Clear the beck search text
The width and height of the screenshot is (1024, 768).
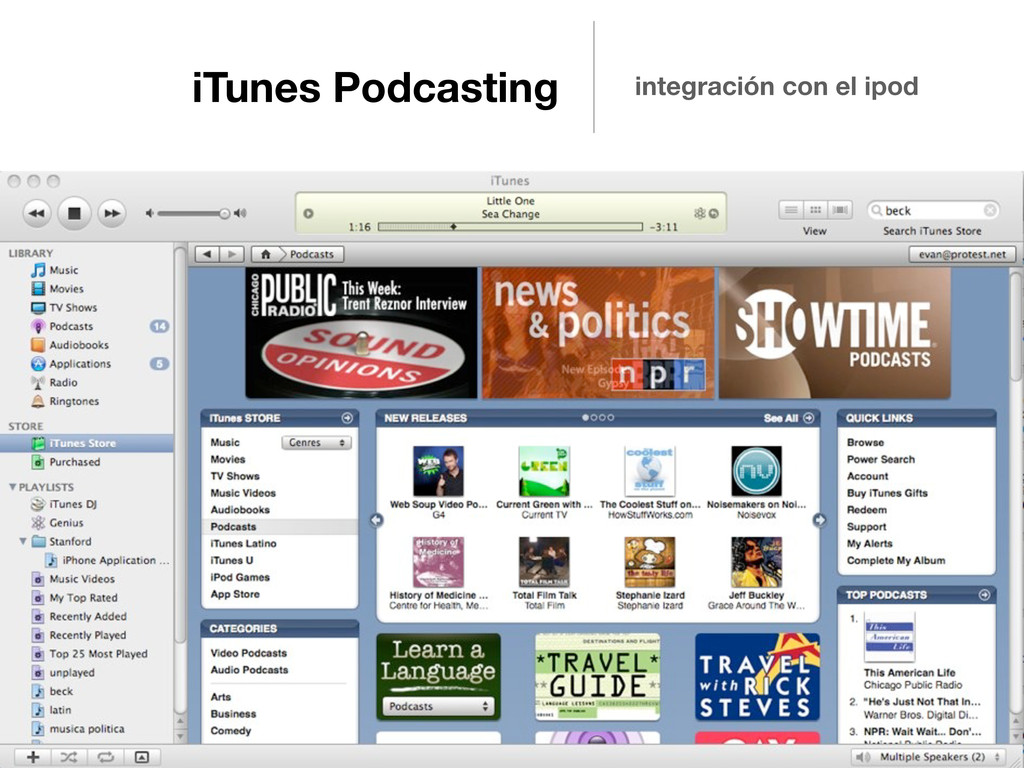[x=990, y=210]
